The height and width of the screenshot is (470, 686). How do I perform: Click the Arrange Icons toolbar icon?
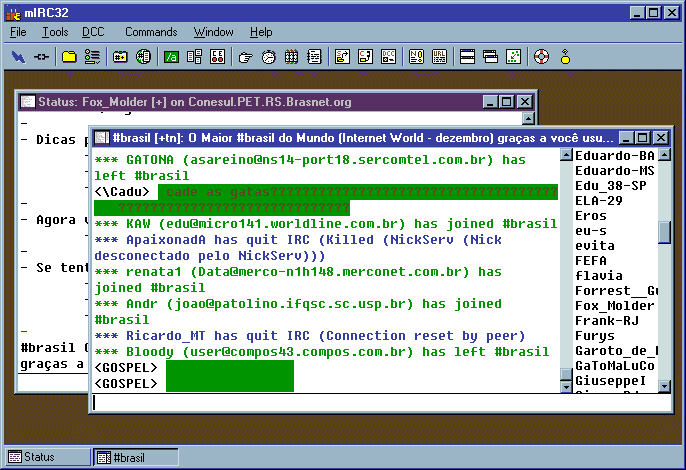(514, 57)
